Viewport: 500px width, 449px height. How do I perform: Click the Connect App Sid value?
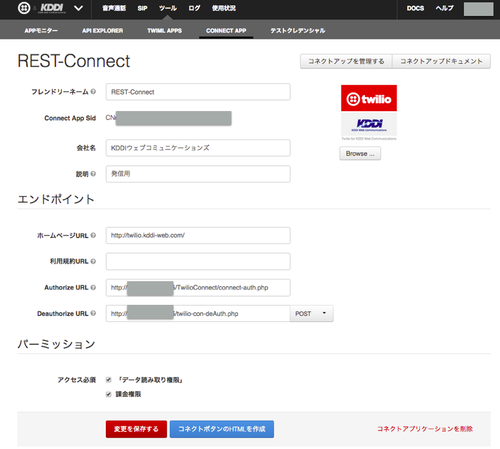pyautogui.click(x=168, y=118)
